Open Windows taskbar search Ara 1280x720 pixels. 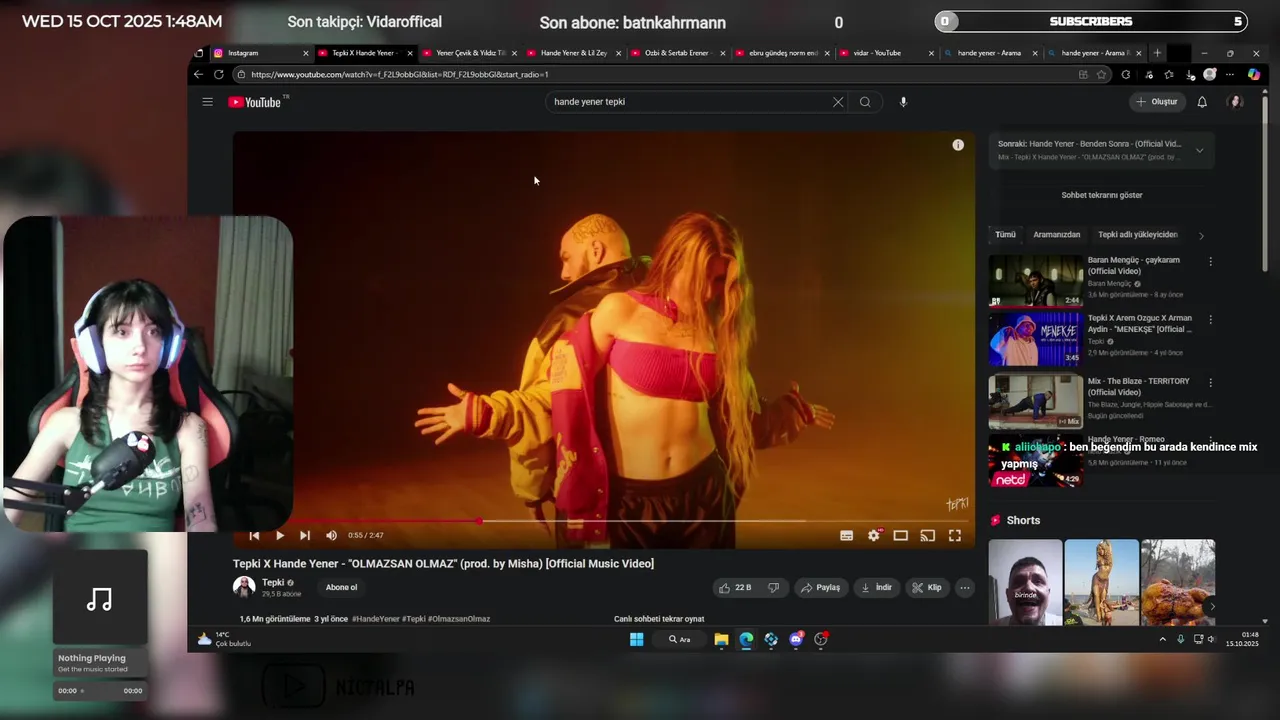click(x=680, y=639)
